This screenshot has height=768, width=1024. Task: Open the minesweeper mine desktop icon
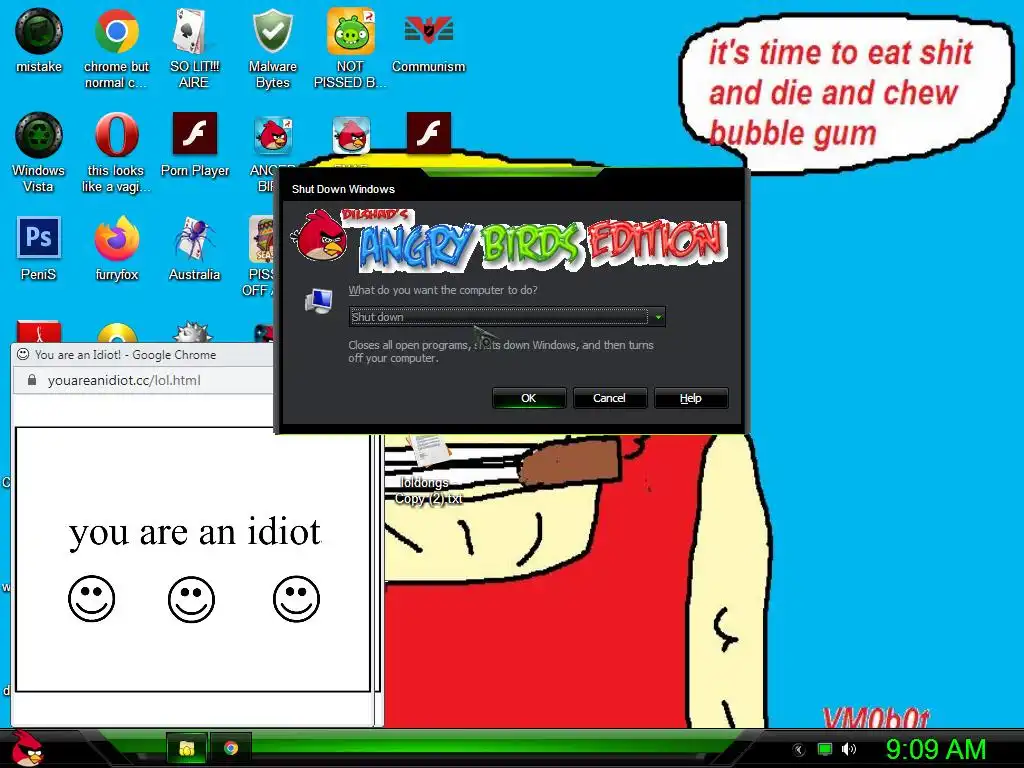pyautogui.click(x=192, y=332)
